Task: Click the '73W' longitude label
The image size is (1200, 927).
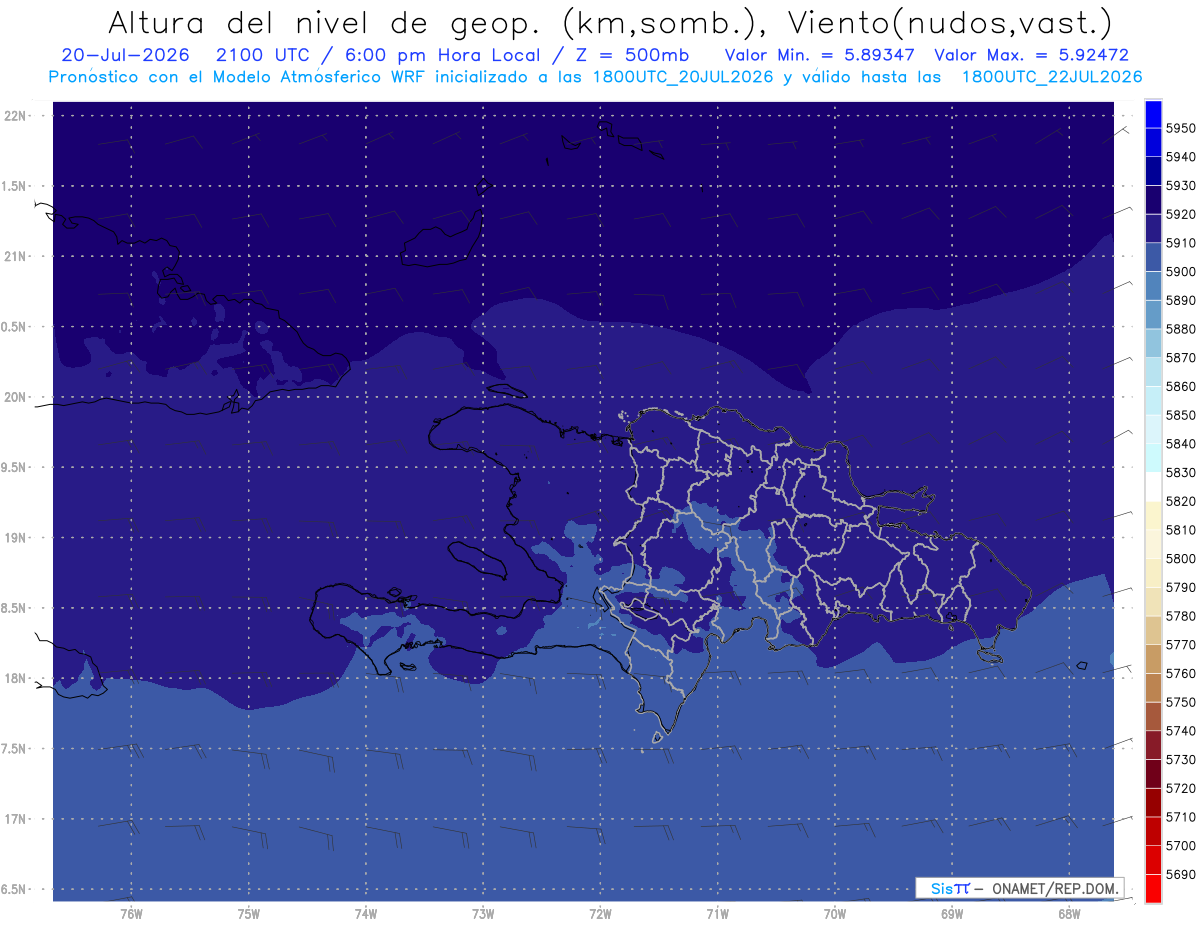Action: click(x=483, y=914)
